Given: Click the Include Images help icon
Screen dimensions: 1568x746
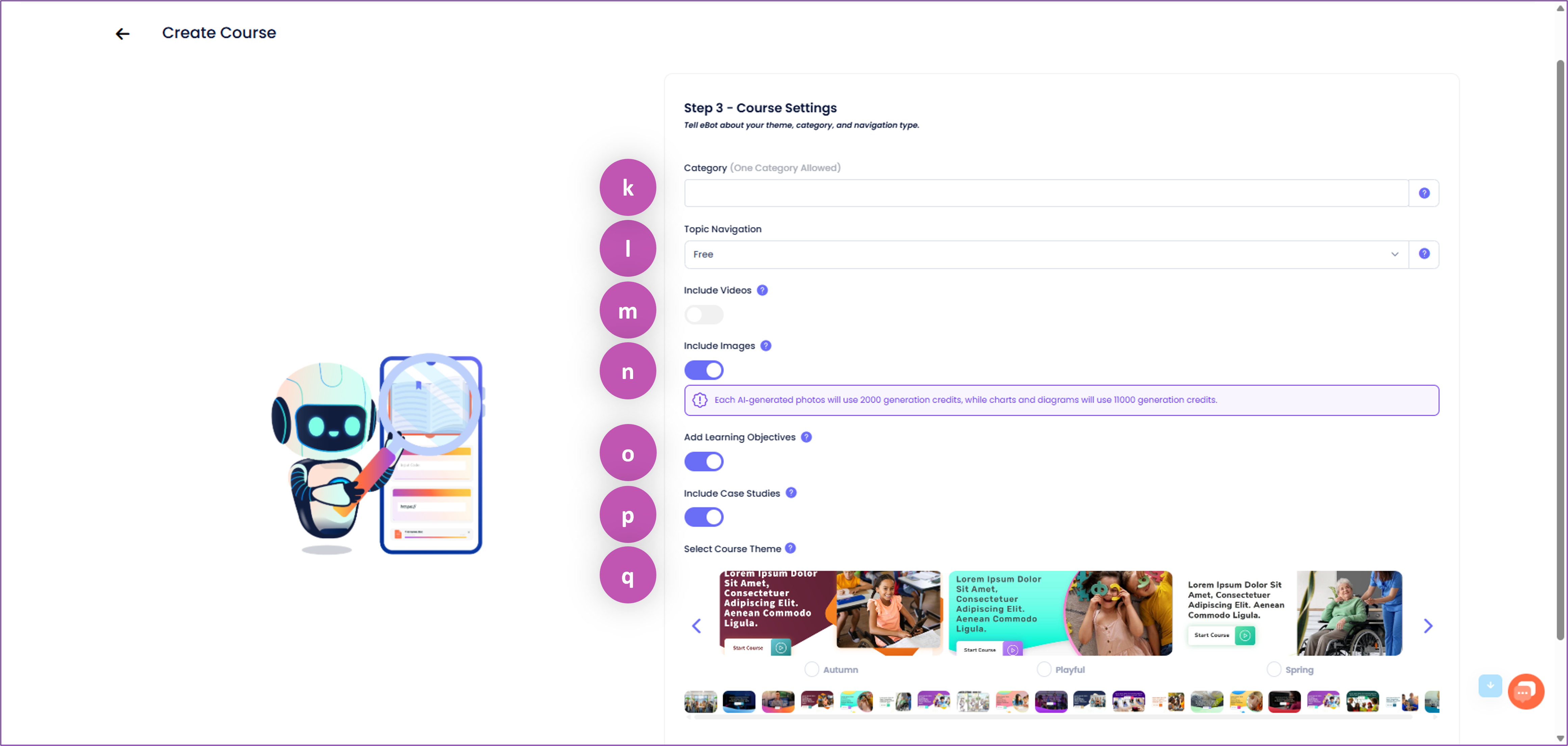Looking at the screenshot, I should coord(766,346).
